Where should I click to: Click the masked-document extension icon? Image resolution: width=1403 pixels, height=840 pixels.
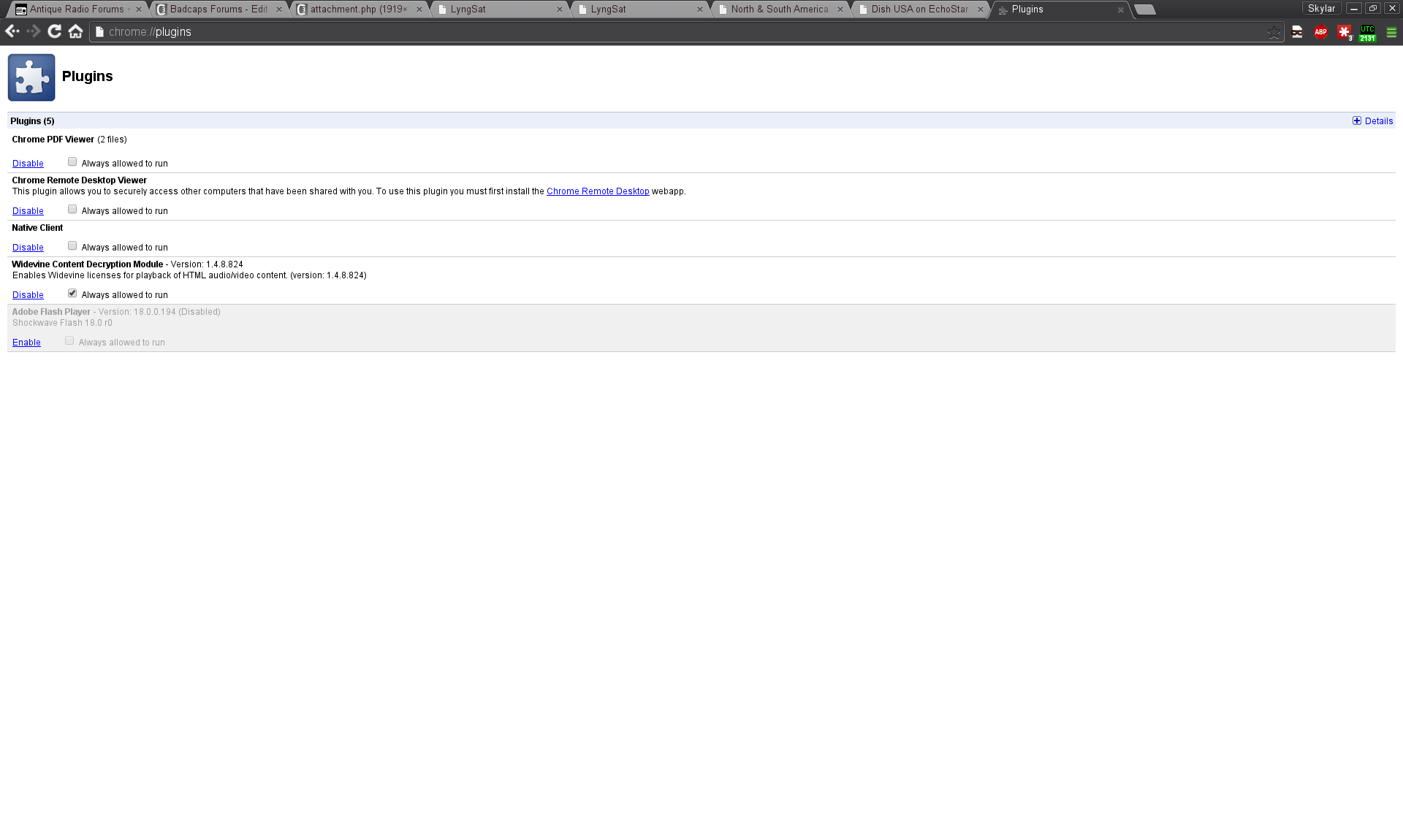[1297, 32]
